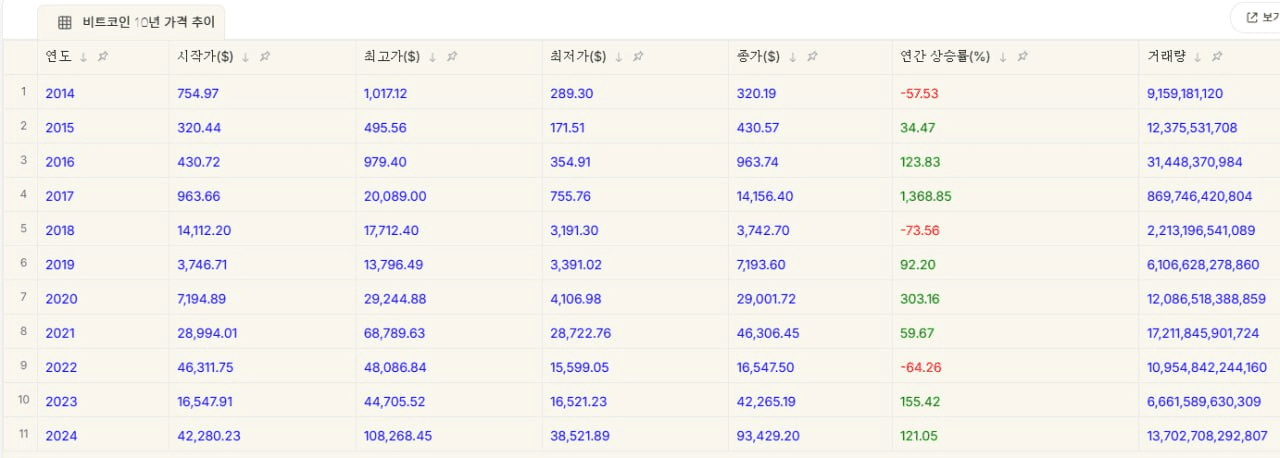Sort the 거래량 column
The image size is (1280, 458).
tap(1197, 57)
